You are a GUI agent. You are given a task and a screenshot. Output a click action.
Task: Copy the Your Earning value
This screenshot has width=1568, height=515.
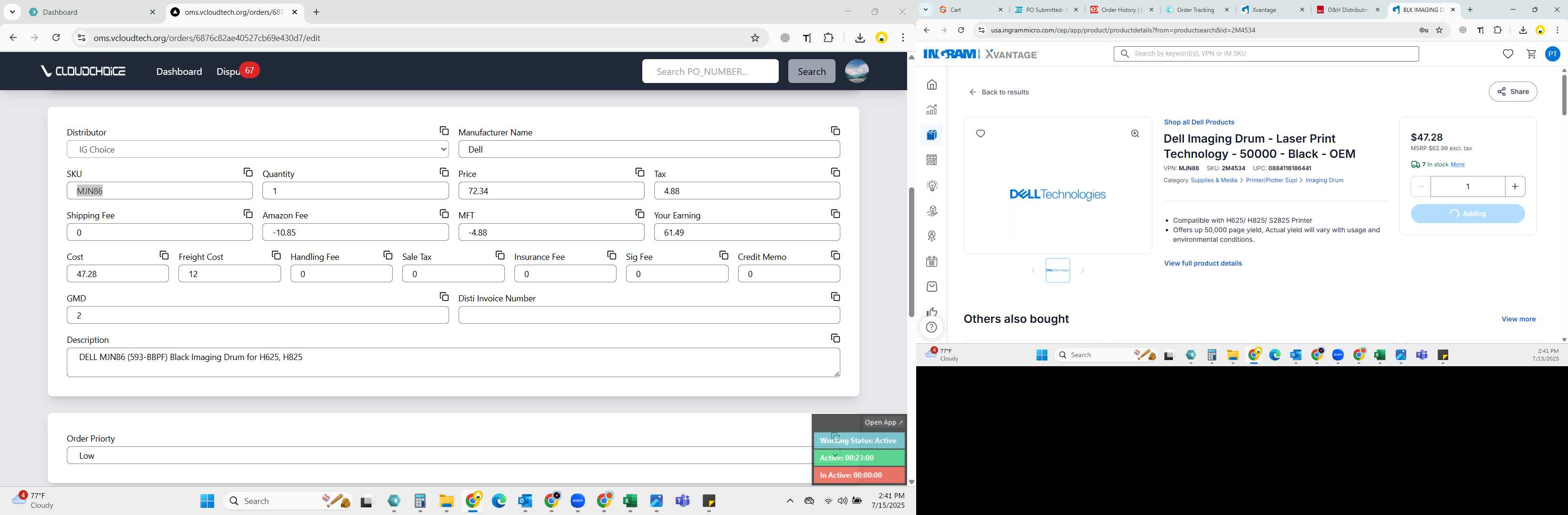(x=835, y=214)
